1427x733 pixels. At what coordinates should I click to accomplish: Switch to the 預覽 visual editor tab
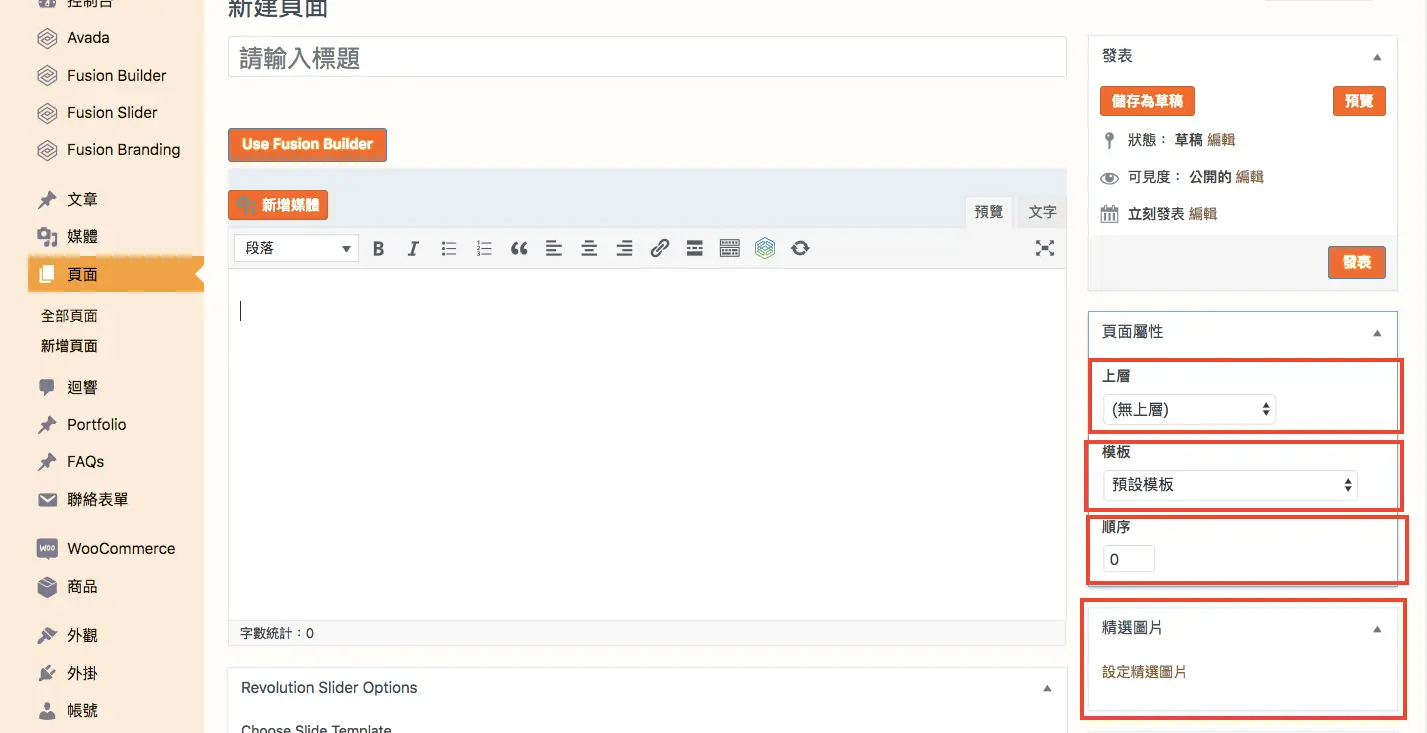click(988, 212)
